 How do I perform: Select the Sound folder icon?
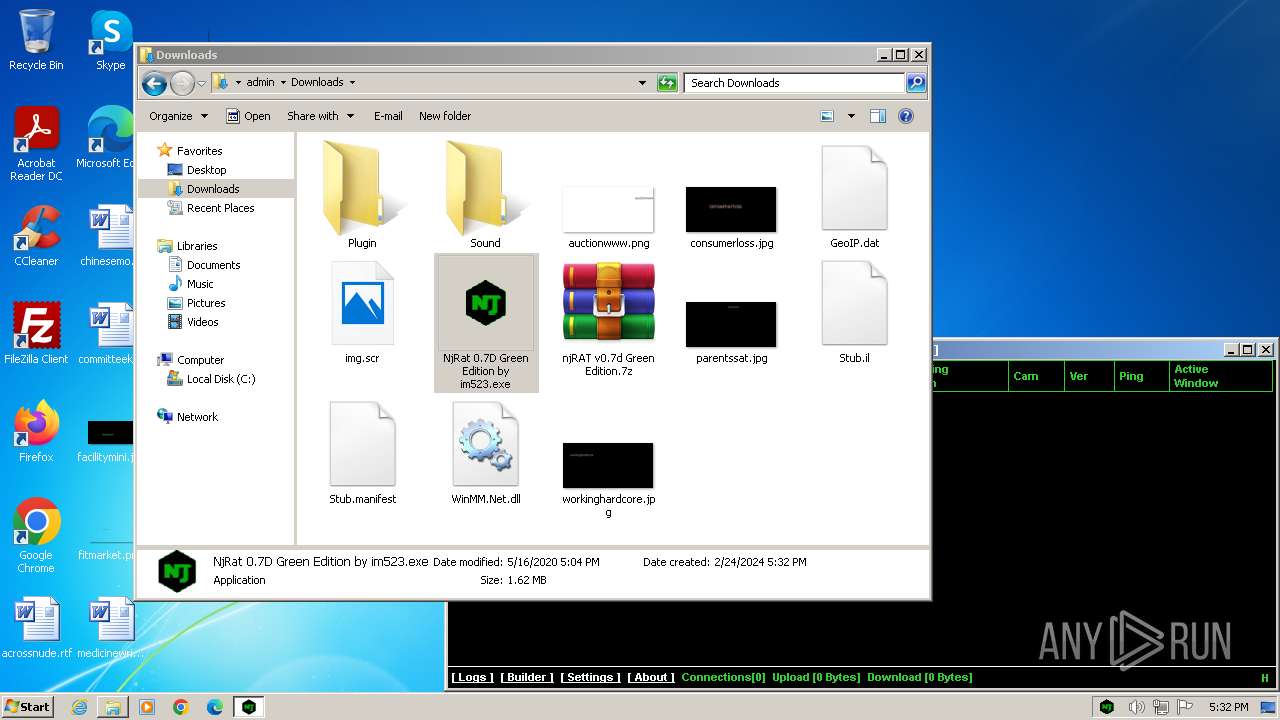485,190
